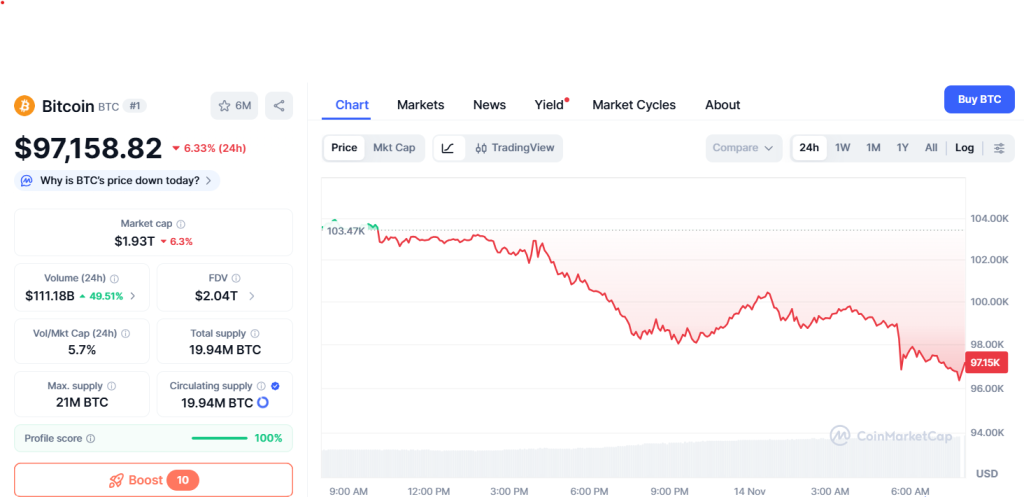Select the 1W time range
This screenshot has height=497, width=1024.
pos(843,148)
